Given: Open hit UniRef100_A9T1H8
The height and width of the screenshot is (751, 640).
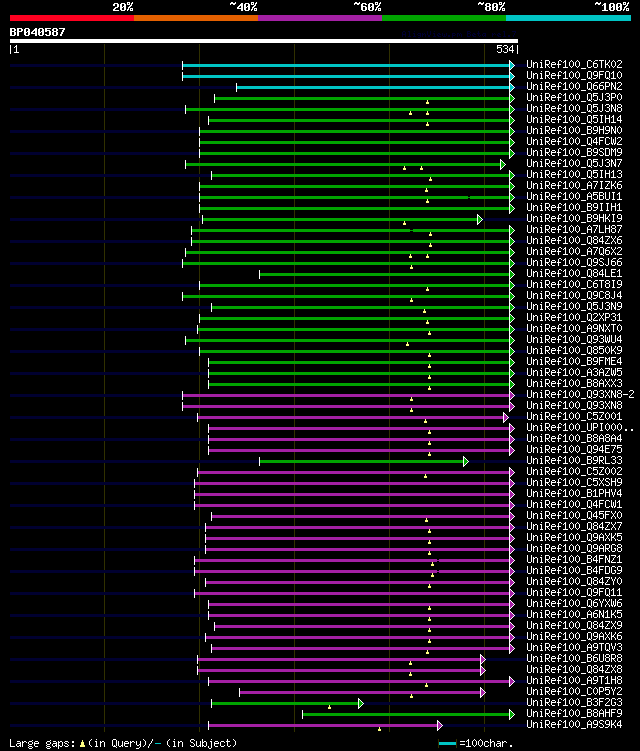Looking at the screenshot, I should coord(574,681).
